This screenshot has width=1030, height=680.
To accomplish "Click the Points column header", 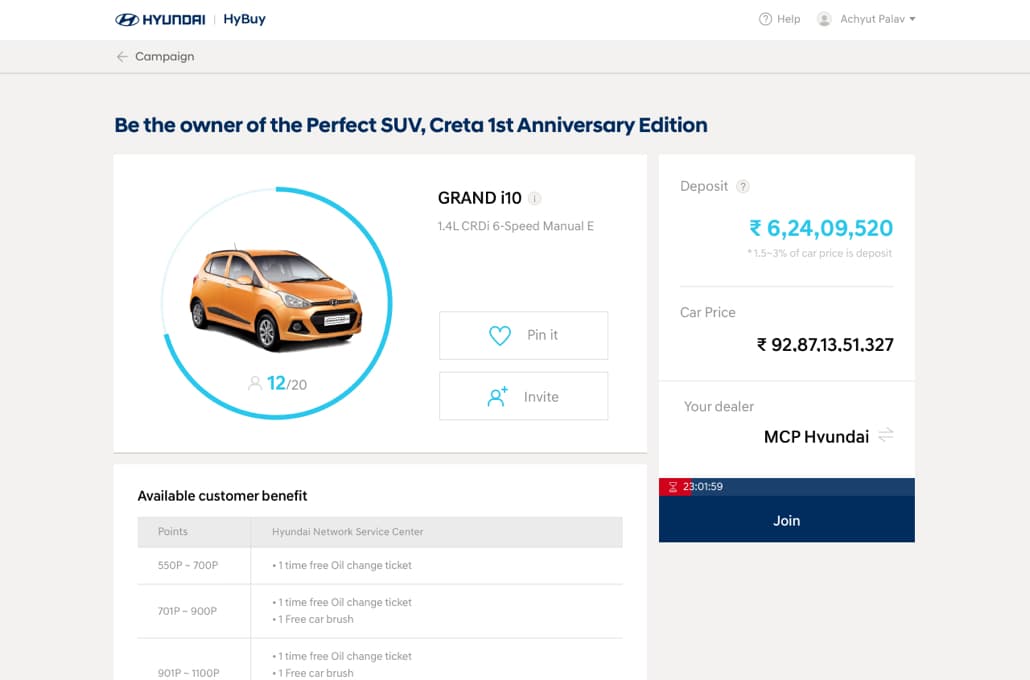I will (x=173, y=532).
